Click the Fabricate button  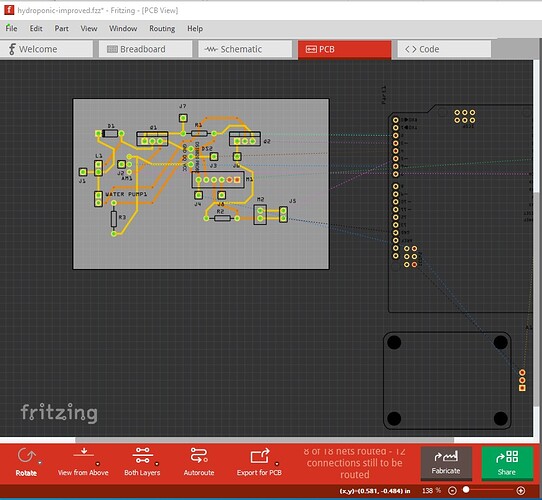point(446,463)
